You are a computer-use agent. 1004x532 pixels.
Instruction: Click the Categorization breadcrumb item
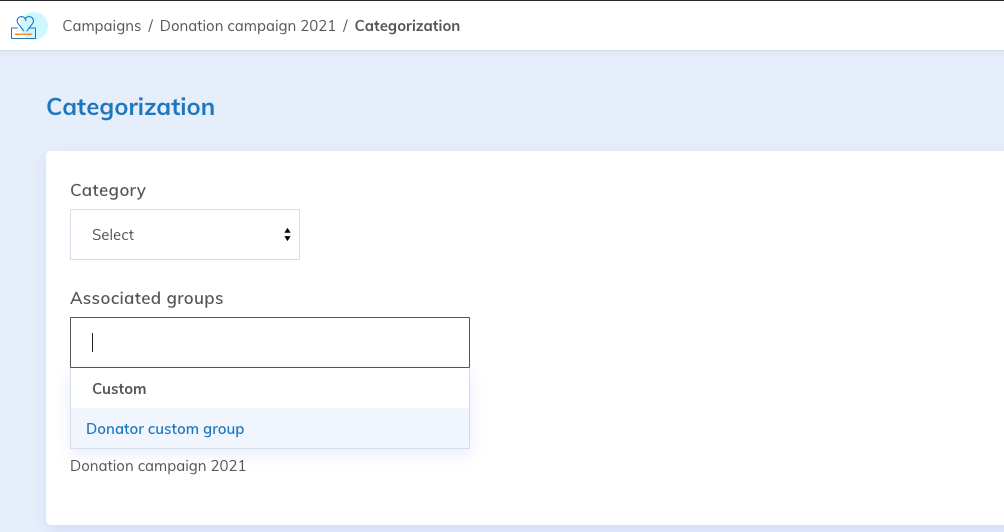[x=407, y=26]
